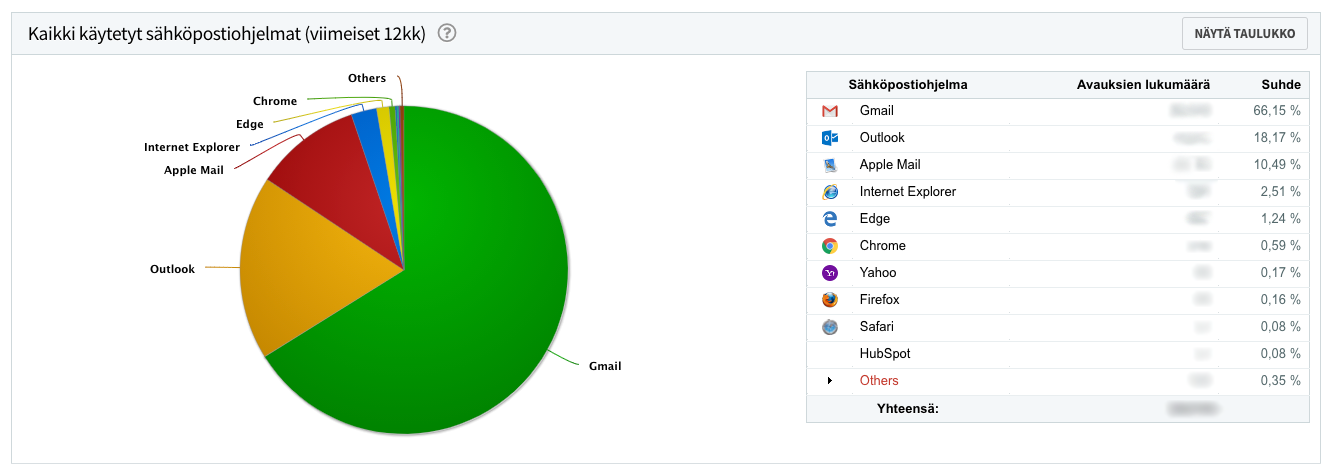This screenshot has width=1334, height=475.
Task: Click the Yhteensä total label
Action: coord(908,408)
